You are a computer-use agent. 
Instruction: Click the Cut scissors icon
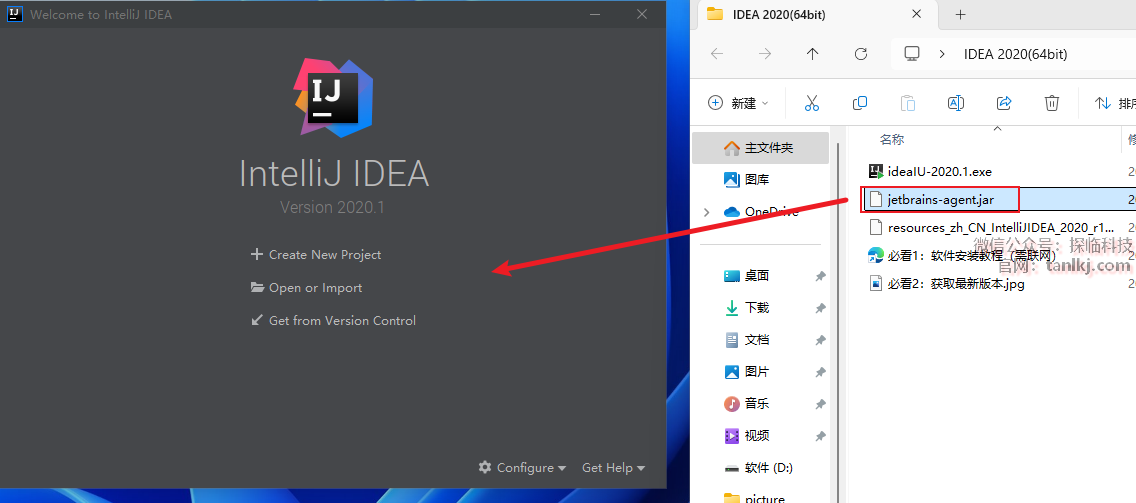811,103
